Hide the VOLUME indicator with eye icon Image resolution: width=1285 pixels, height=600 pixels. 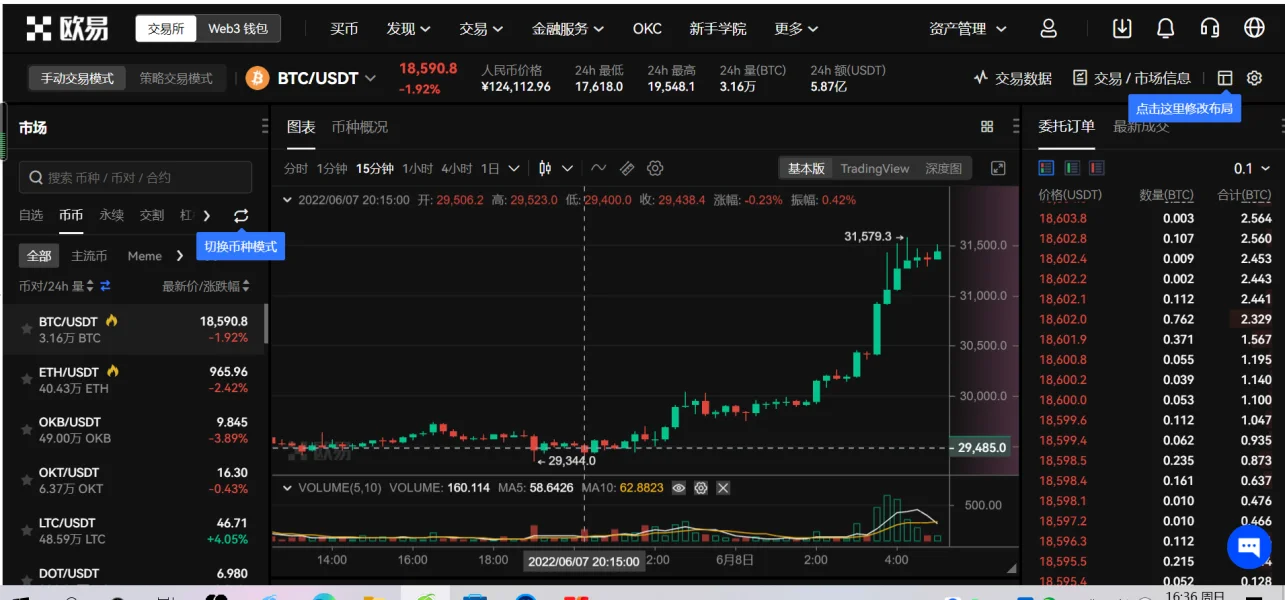tap(679, 488)
